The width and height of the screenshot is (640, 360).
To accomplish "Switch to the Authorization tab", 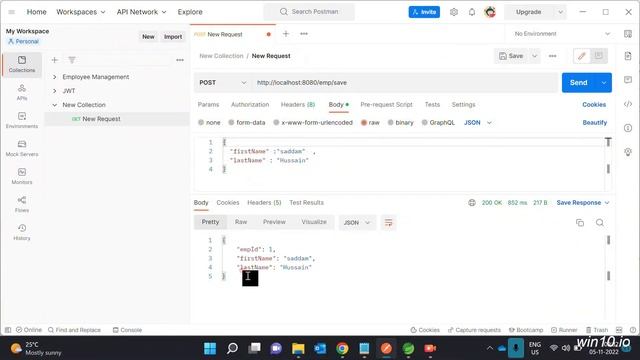I will click(250, 104).
